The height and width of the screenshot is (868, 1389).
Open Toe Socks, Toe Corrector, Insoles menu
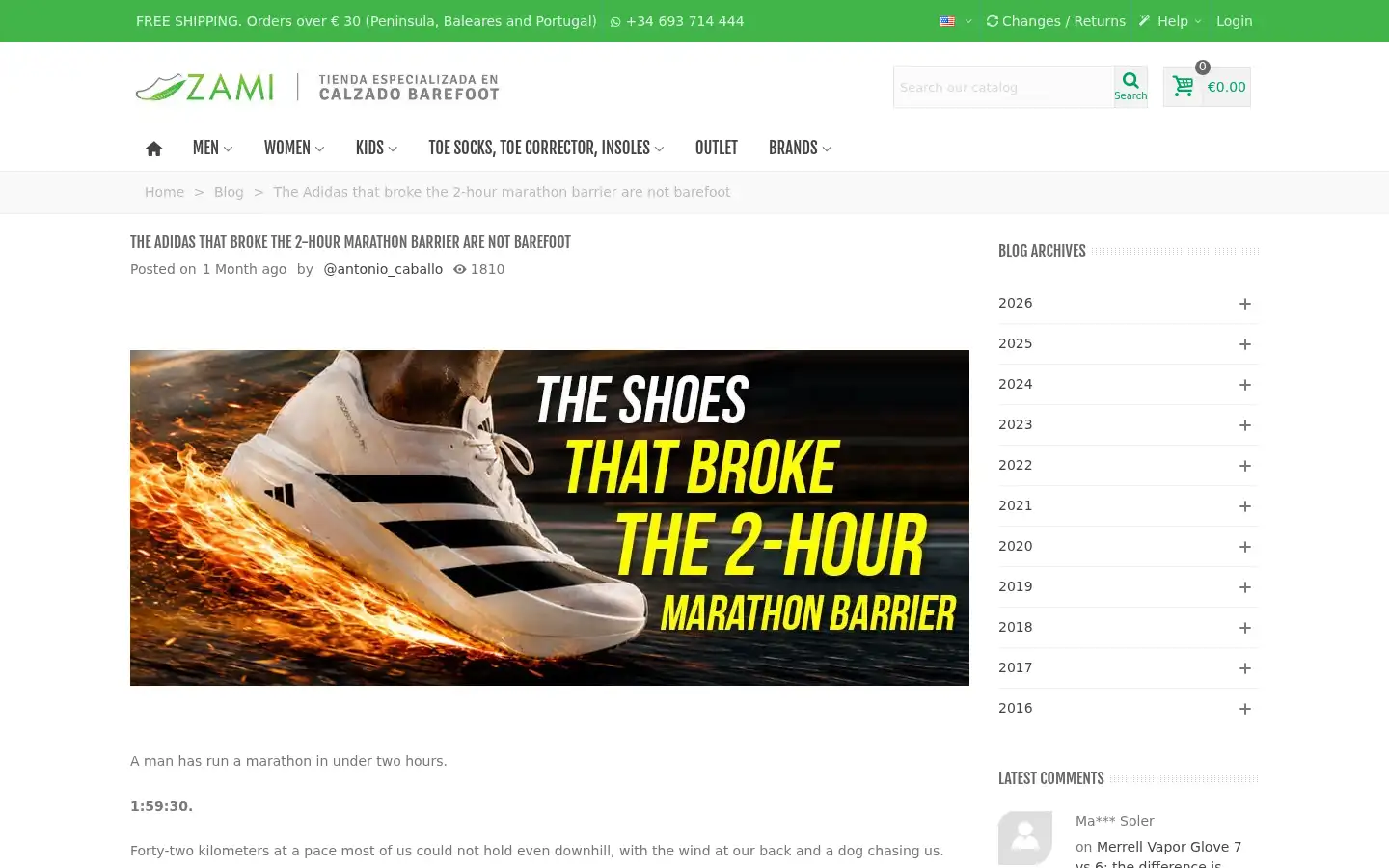pyautogui.click(x=546, y=148)
